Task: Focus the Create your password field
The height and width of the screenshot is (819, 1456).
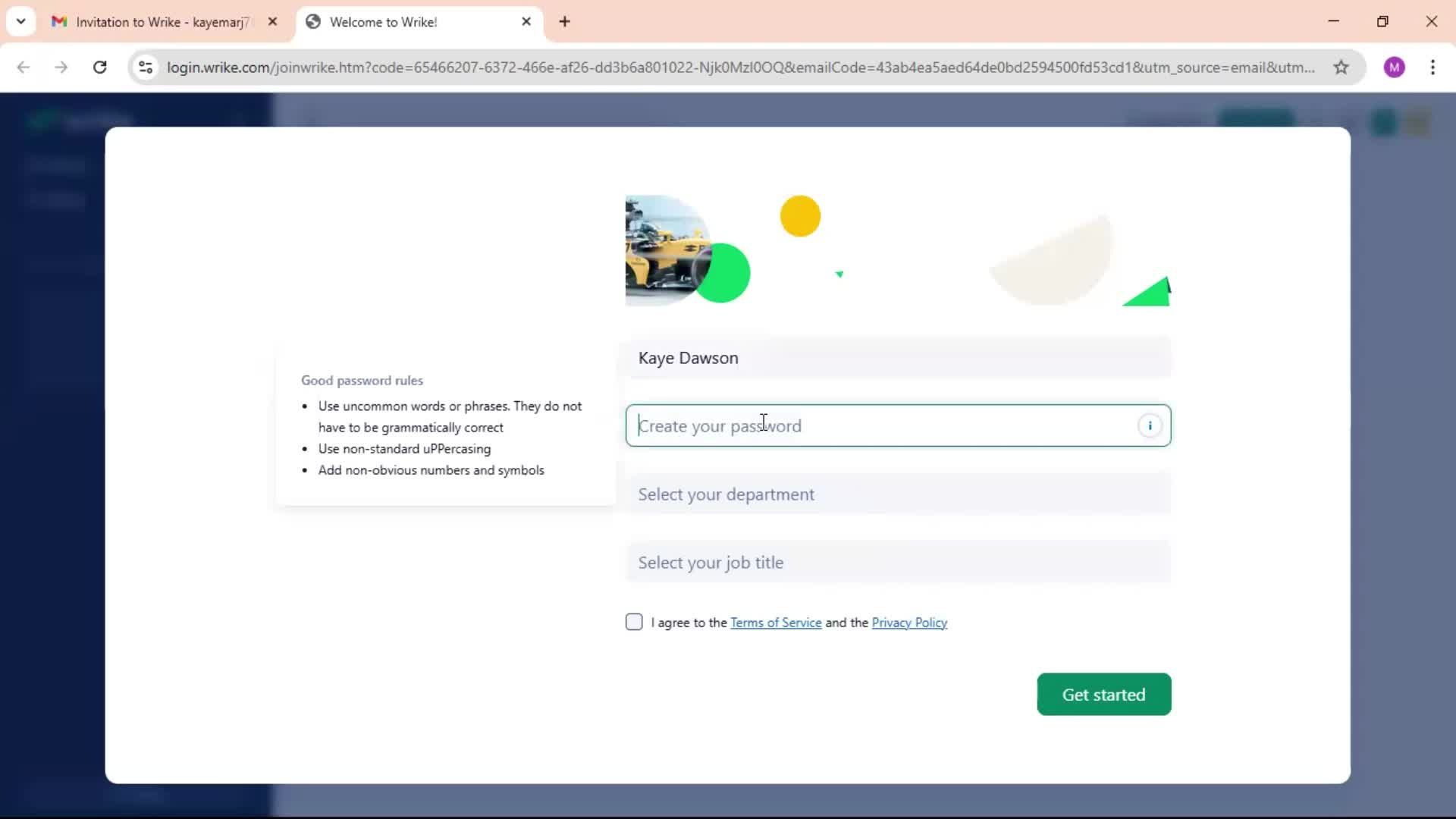Action: 898,425
